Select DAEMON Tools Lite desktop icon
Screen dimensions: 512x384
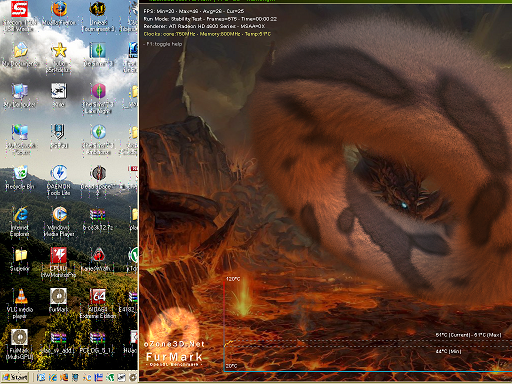[x=59, y=180]
